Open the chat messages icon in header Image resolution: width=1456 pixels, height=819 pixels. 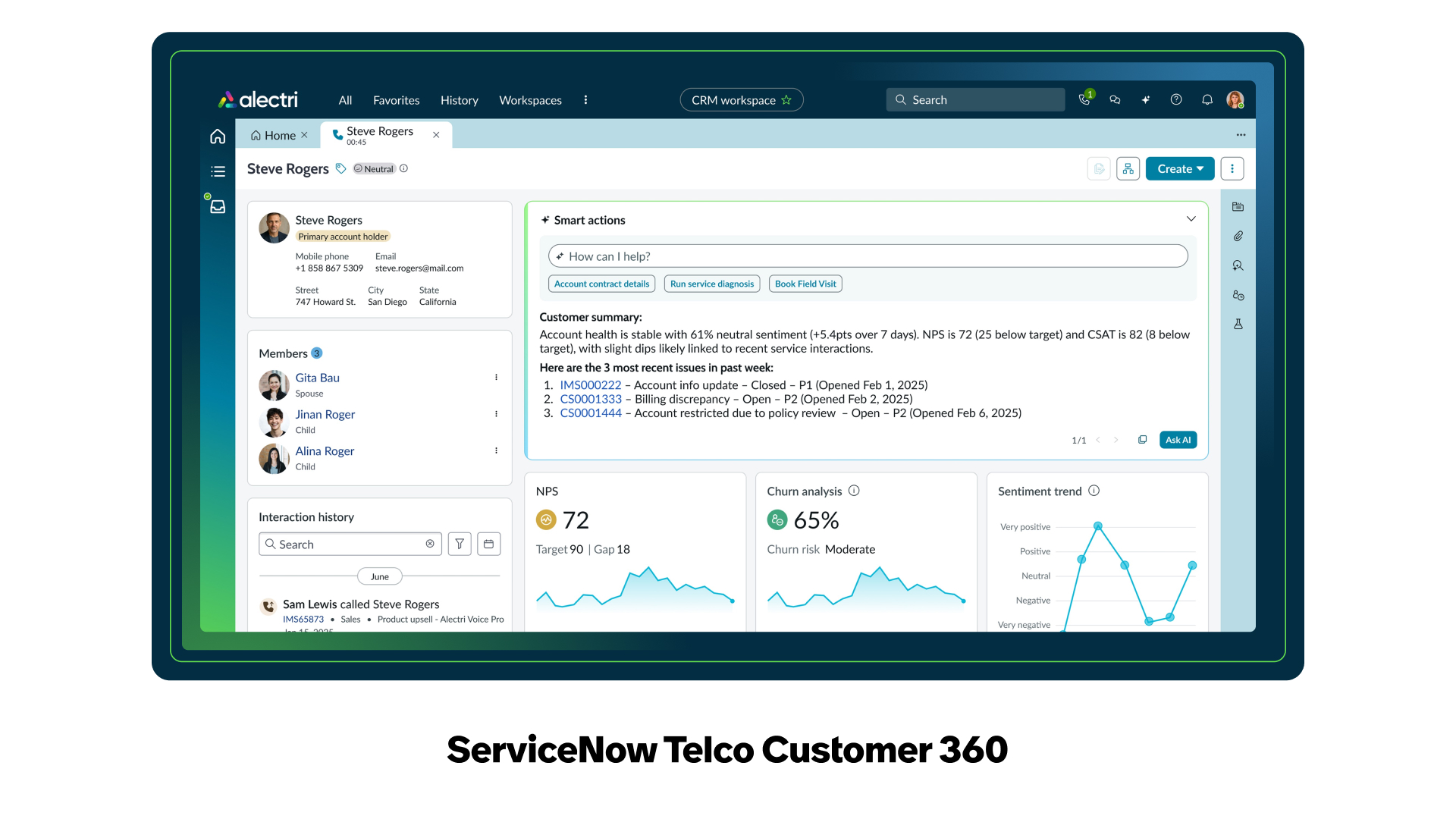click(1115, 100)
